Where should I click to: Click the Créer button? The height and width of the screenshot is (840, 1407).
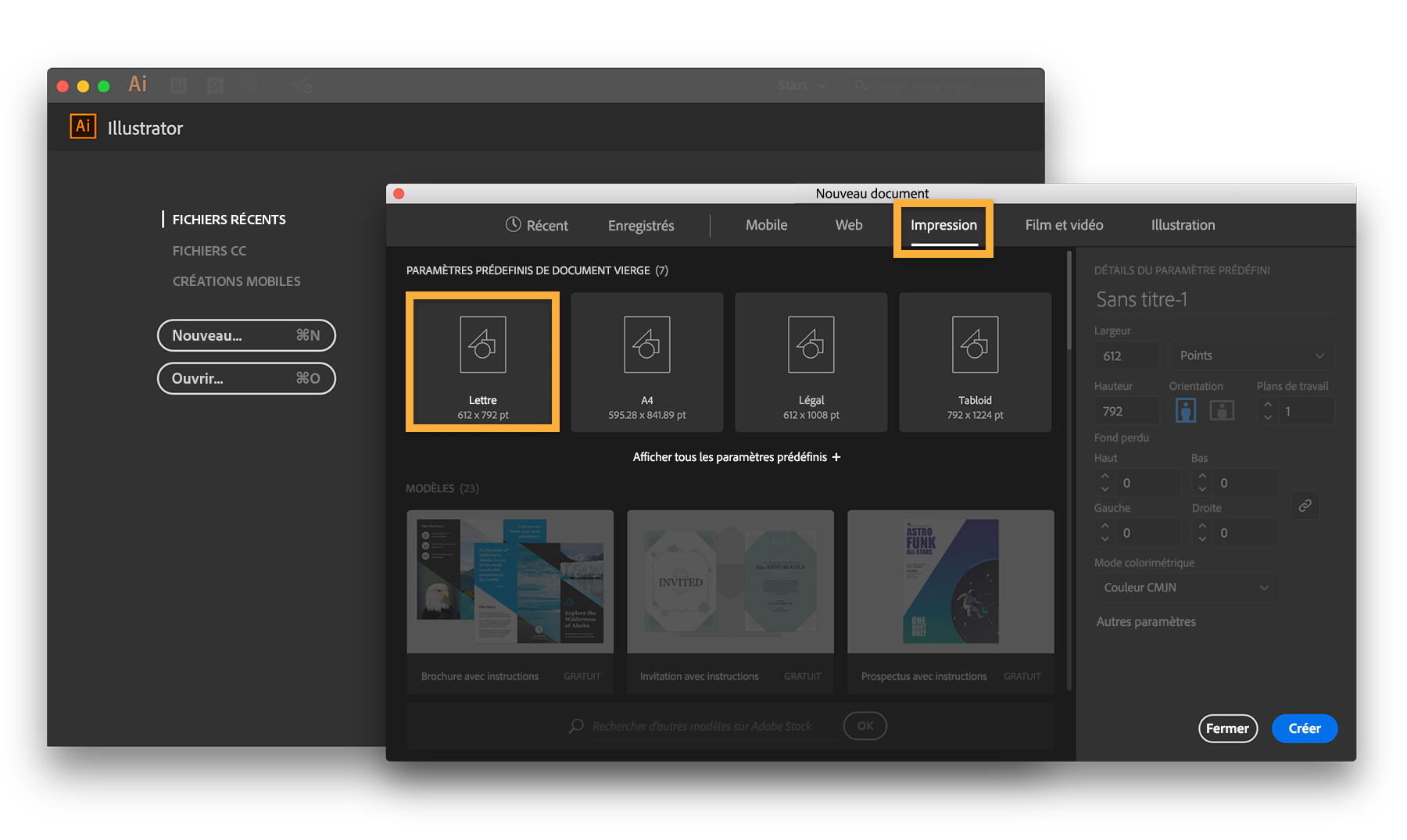1305,728
